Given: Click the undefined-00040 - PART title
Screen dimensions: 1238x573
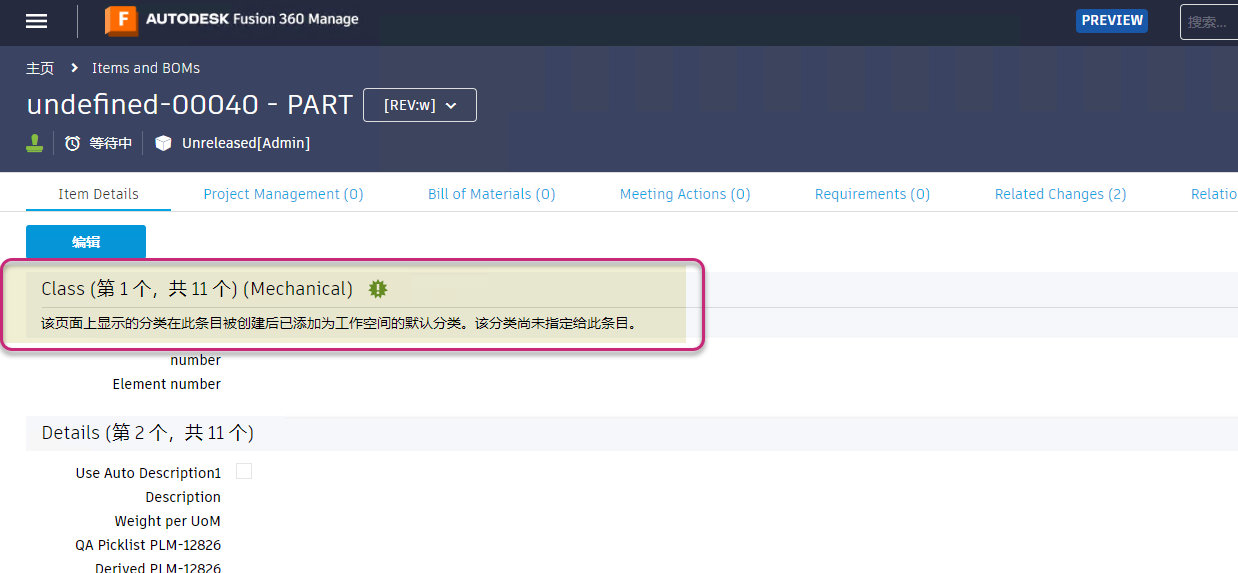Looking at the screenshot, I should tap(190, 105).
